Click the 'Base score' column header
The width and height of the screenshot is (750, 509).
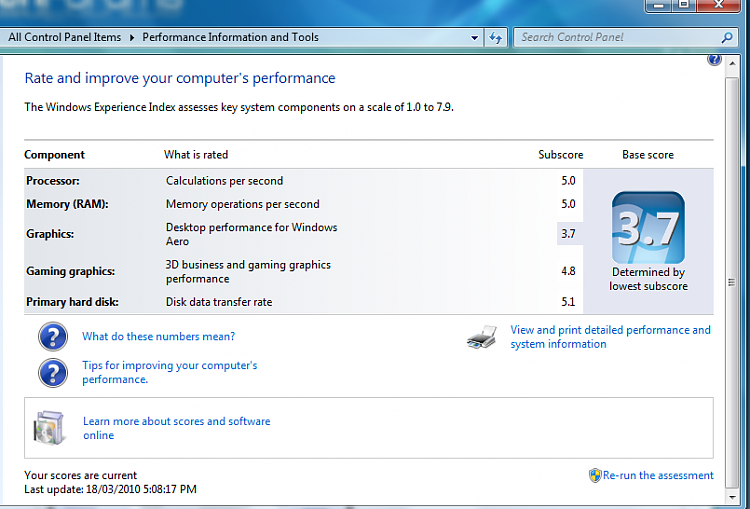[x=648, y=155]
